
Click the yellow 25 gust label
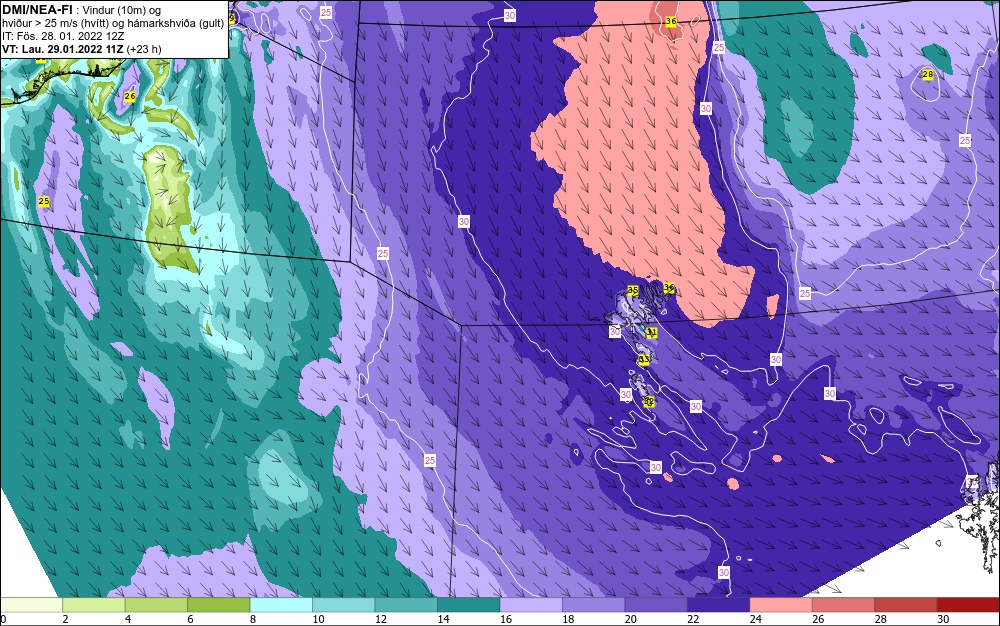pyautogui.click(x=43, y=201)
